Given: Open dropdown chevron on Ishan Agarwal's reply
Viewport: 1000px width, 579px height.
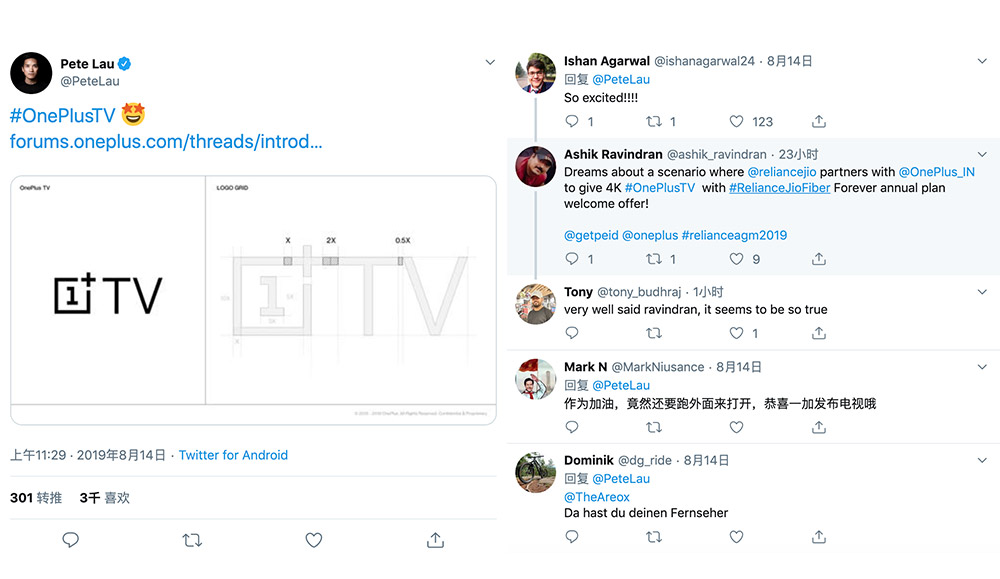Looking at the screenshot, I should 982,61.
